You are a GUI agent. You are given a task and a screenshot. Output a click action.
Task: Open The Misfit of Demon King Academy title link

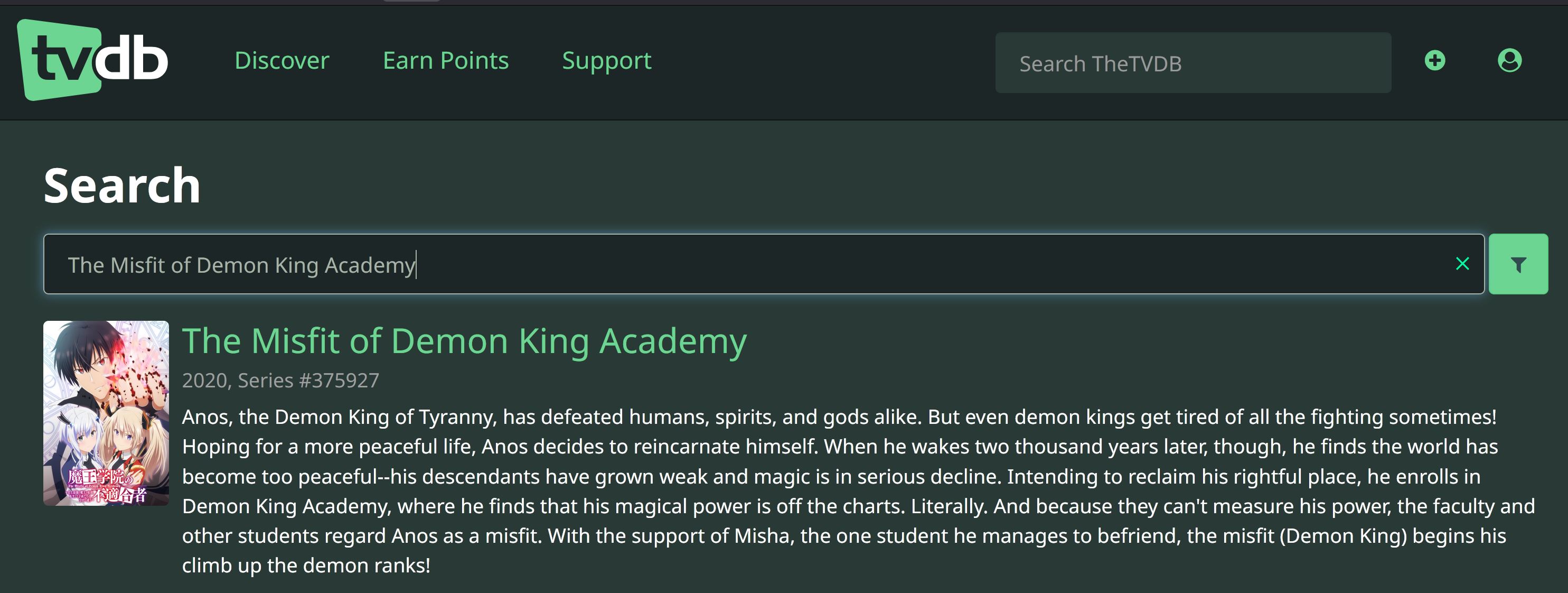click(x=464, y=341)
